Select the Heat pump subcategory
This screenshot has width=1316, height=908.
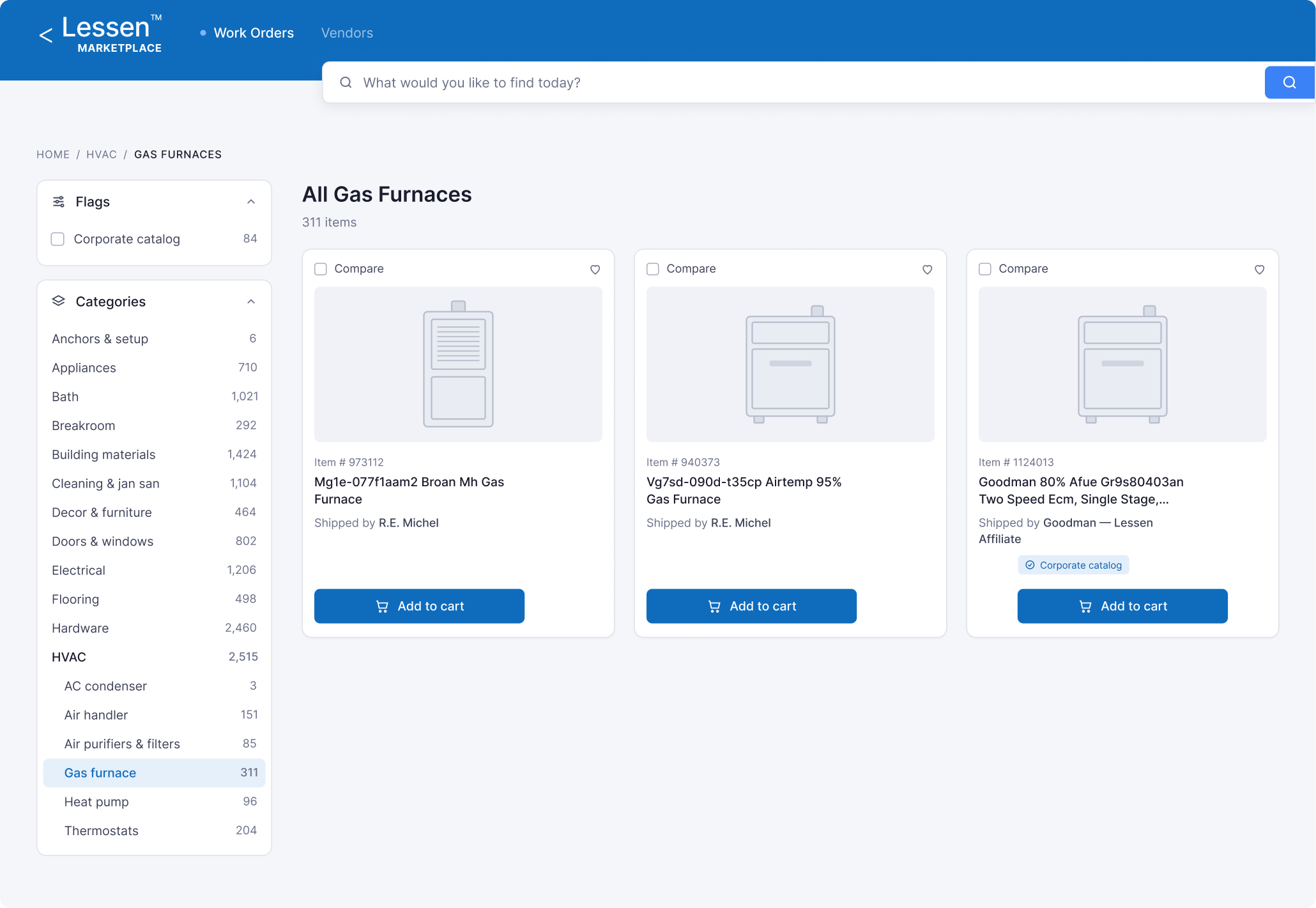point(154,801)
